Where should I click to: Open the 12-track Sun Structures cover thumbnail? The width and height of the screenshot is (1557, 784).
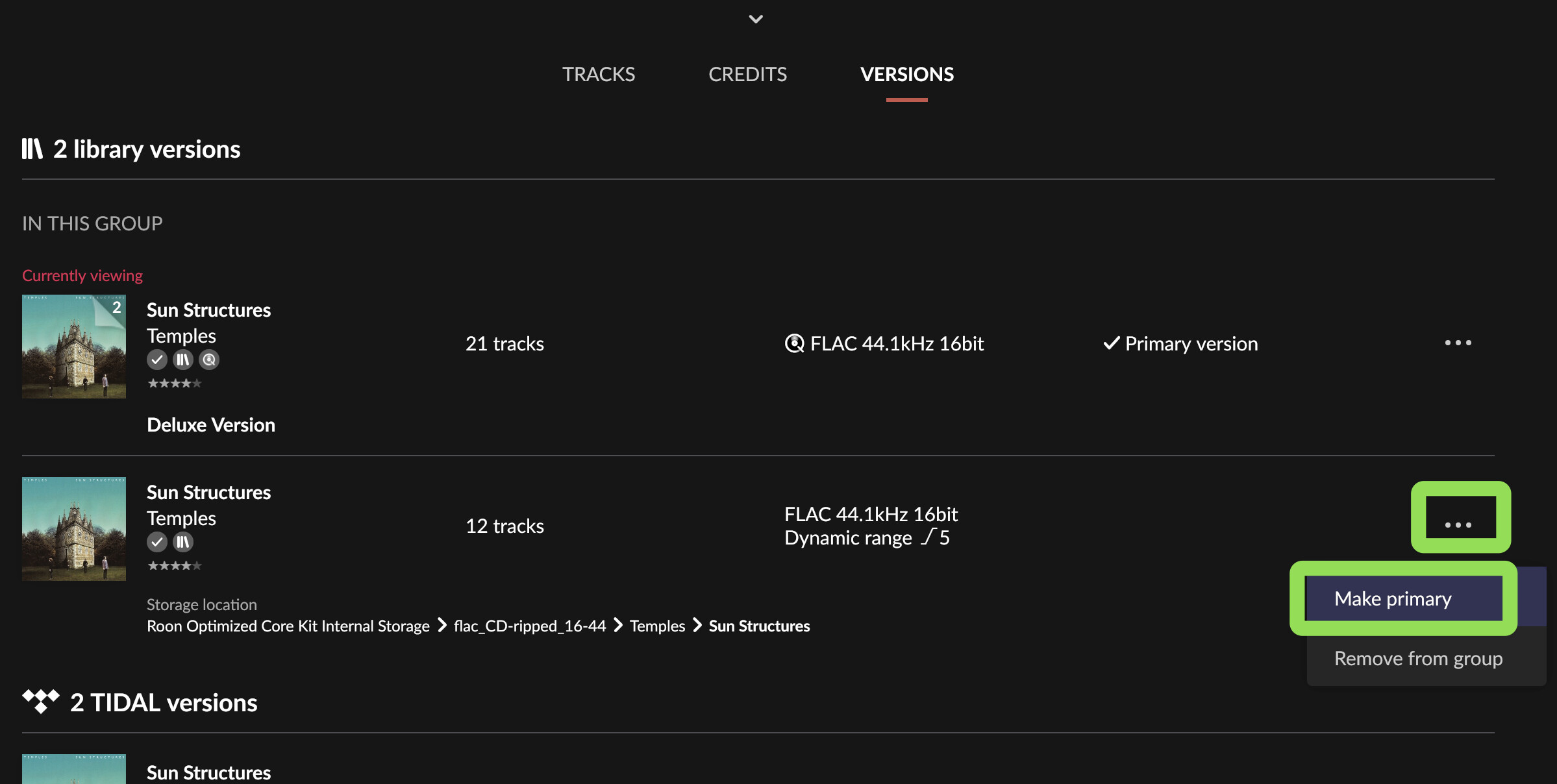coord(74,529)
